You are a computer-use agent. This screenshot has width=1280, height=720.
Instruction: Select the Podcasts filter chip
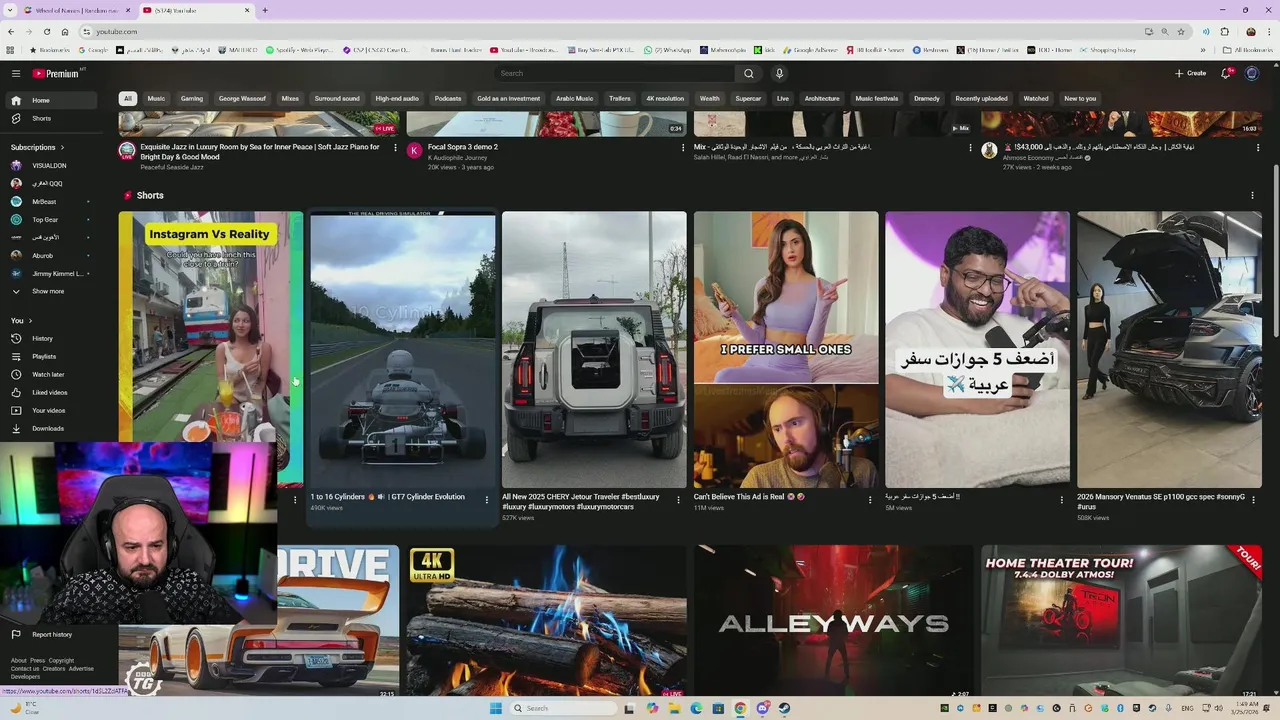[x=448, y=98]
